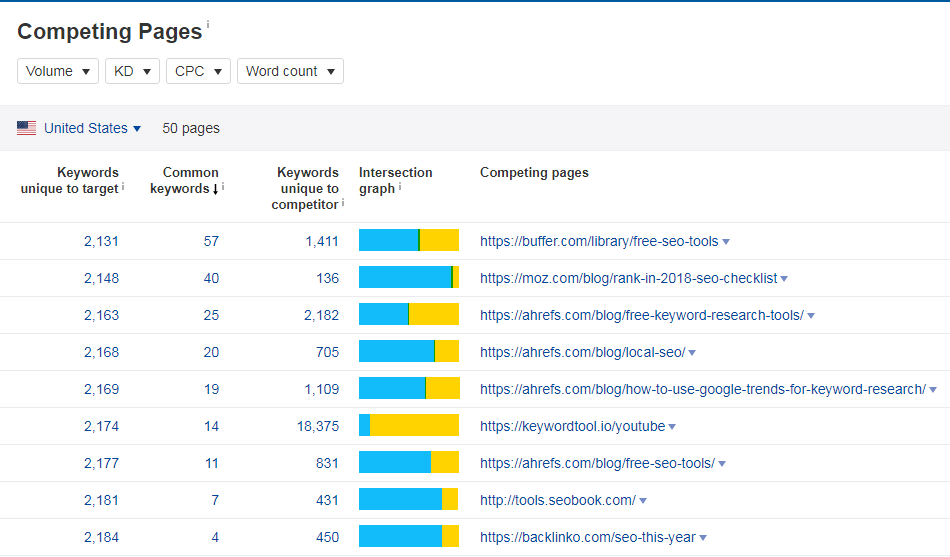The width and height of the screenshot is (950, 557).
Task: Open ahrefs.com/blog/free-seo-tools link
Action: tap(597, 463)
